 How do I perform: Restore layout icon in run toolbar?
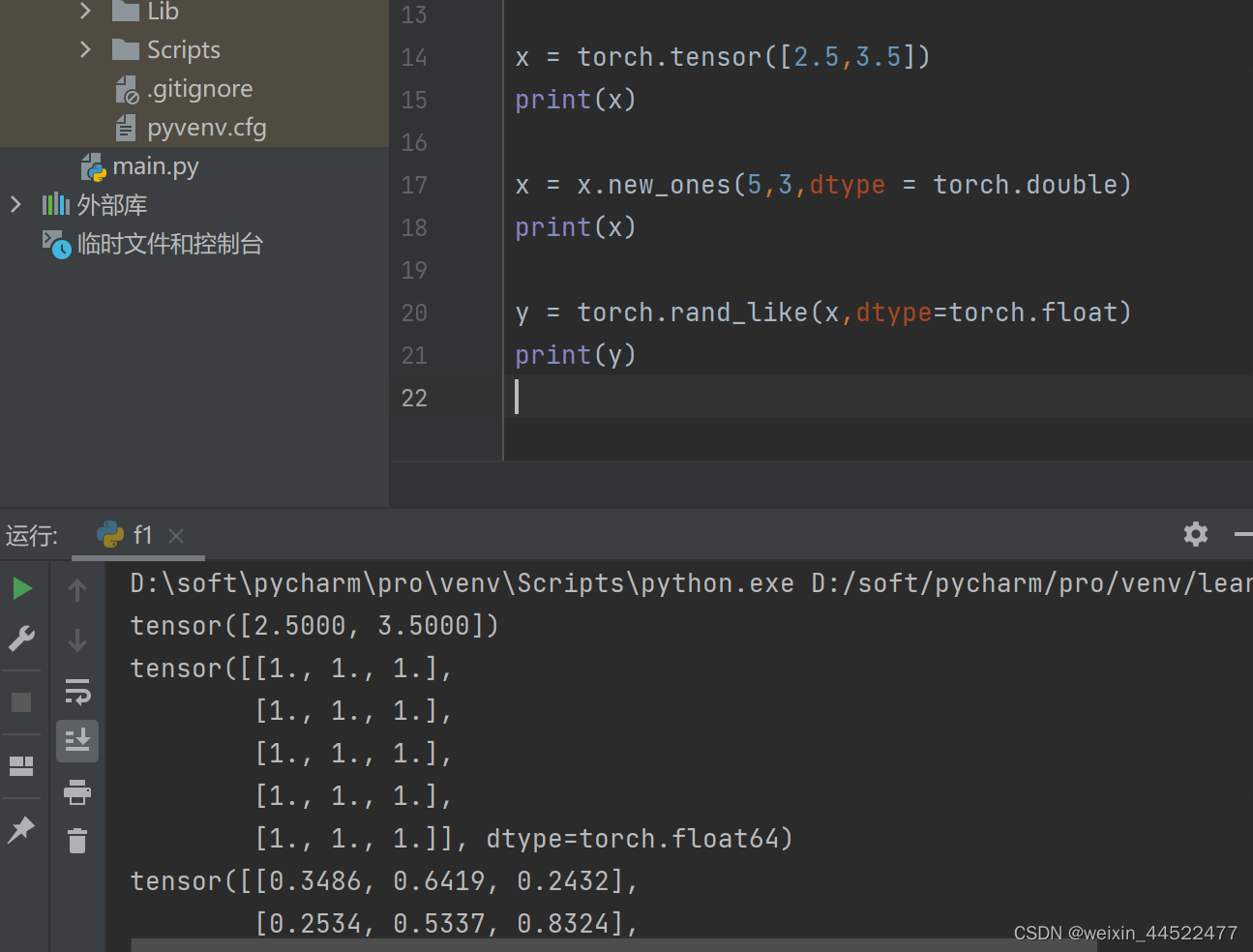pyautogui.click(x=21, y=766)
